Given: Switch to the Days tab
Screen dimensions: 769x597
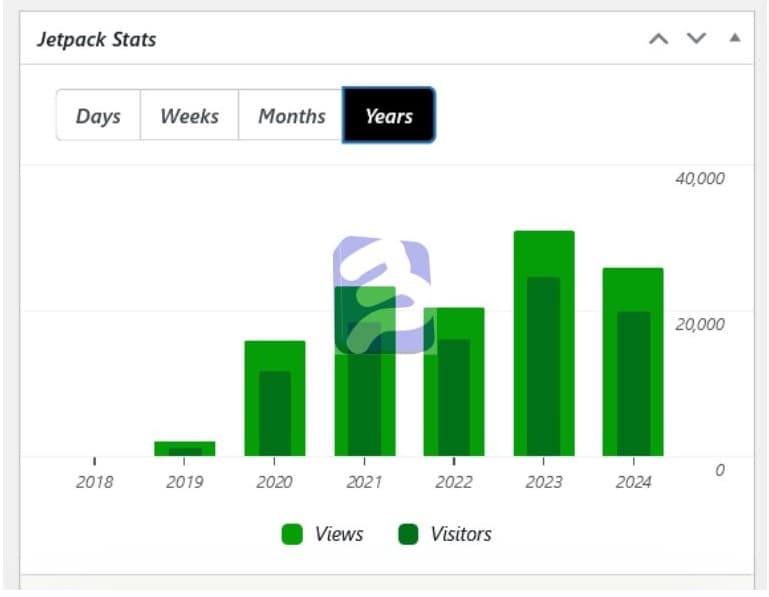Looking at the screenshot, I should coord(98,115).
